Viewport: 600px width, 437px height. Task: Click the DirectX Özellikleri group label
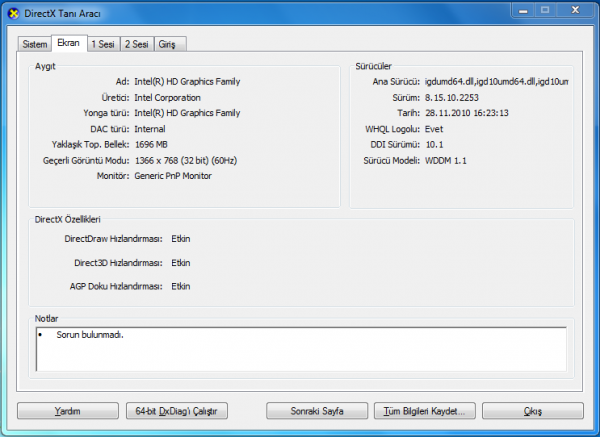[x=68, y=219]
